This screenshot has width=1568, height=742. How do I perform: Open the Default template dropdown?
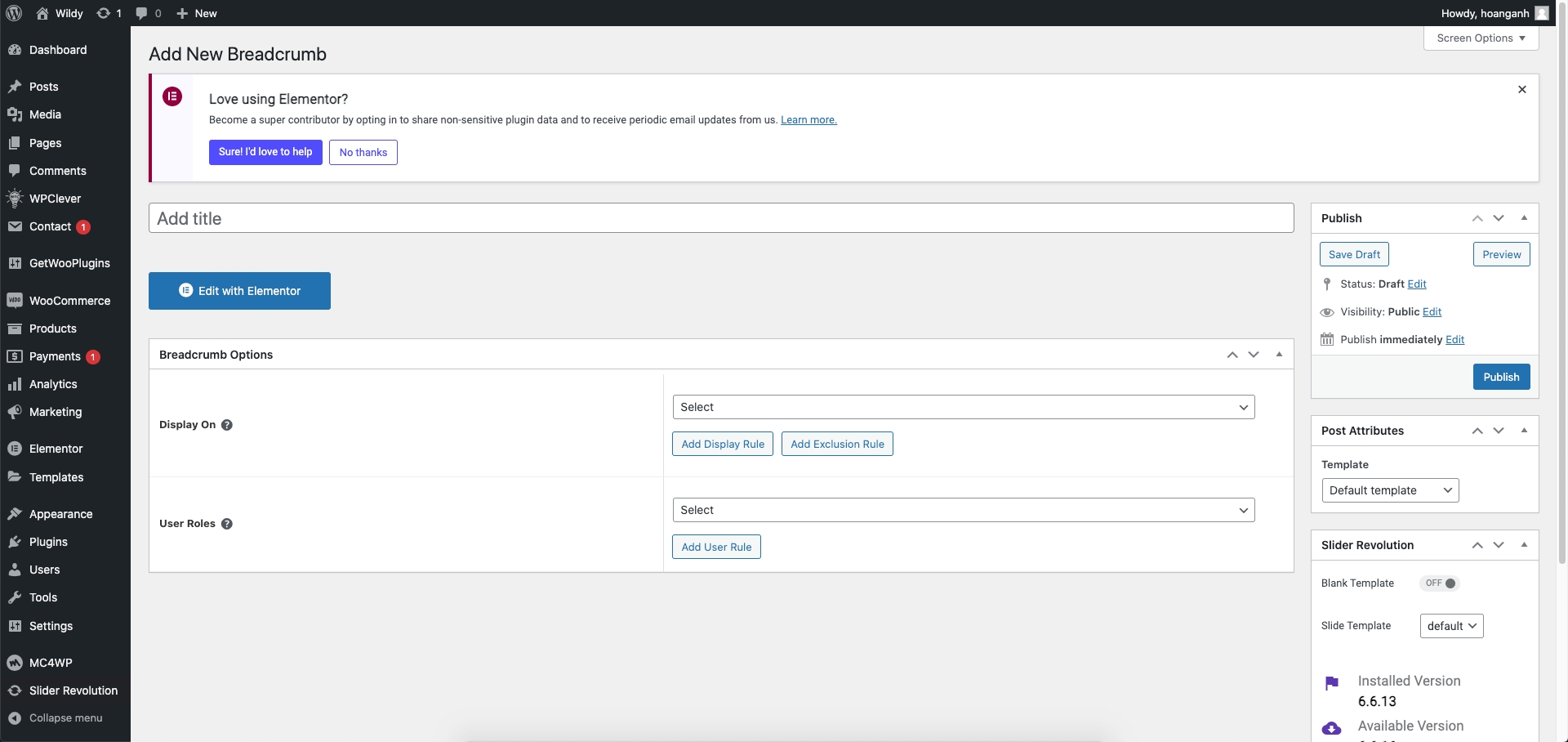pyautogui.click(x=1390, y=490)
